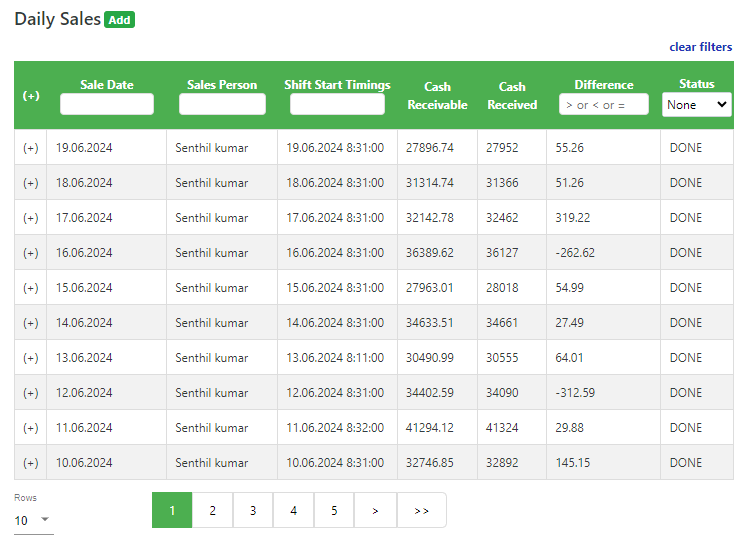This screenshot has height=539, width=747.
Task: Click the green Add button
Action: point(119,20)
